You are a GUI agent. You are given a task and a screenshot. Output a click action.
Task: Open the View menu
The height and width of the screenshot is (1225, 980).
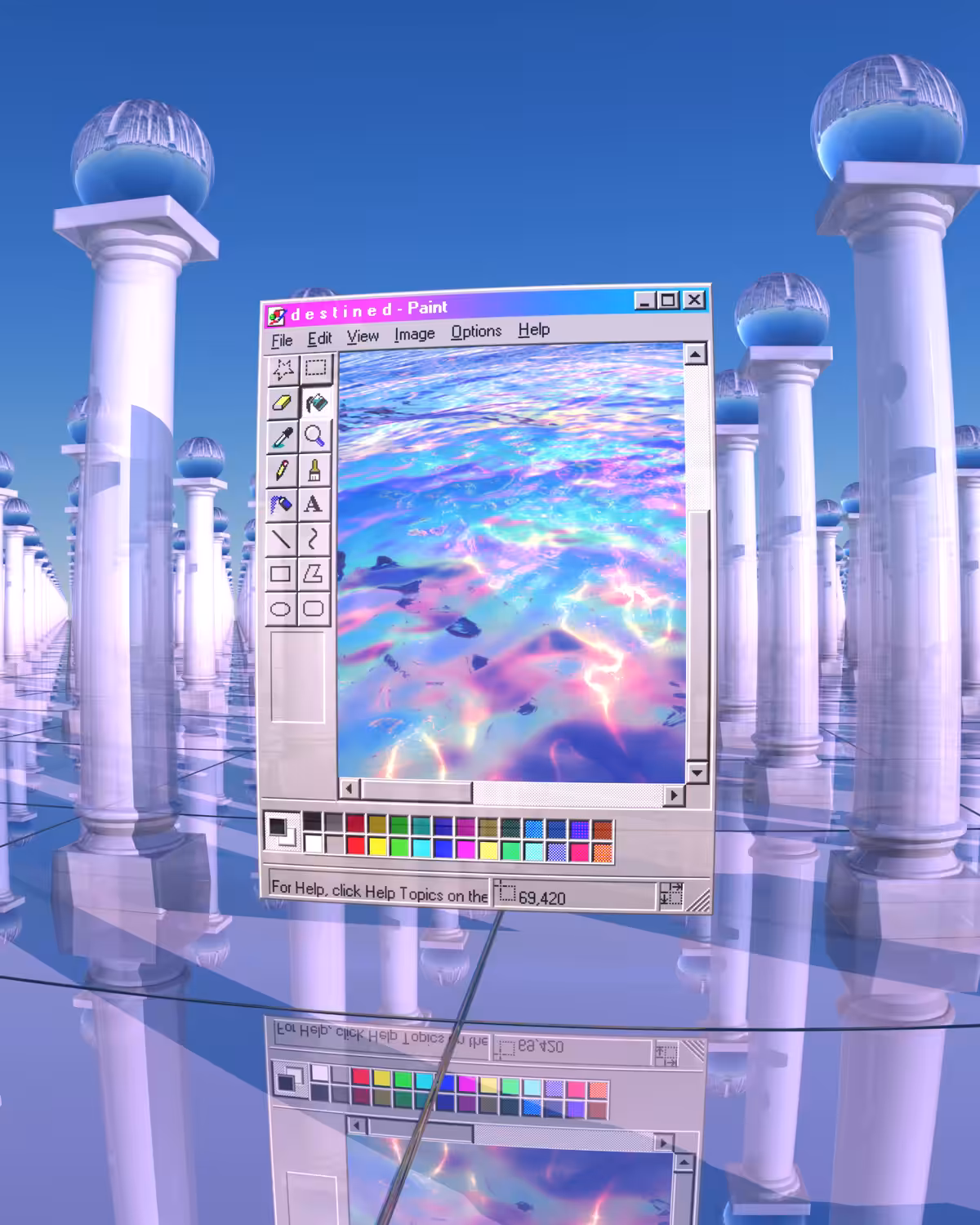[363, 336]
